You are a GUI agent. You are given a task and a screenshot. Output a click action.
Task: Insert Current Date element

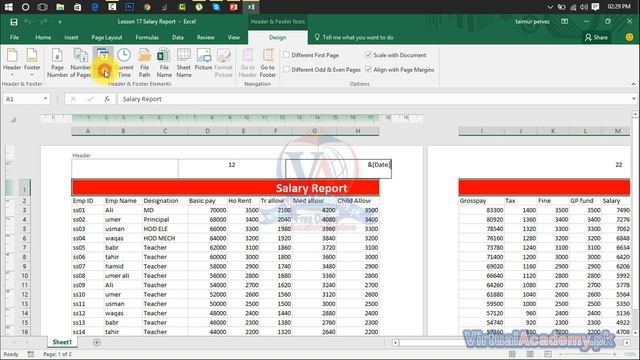[103, 63]
